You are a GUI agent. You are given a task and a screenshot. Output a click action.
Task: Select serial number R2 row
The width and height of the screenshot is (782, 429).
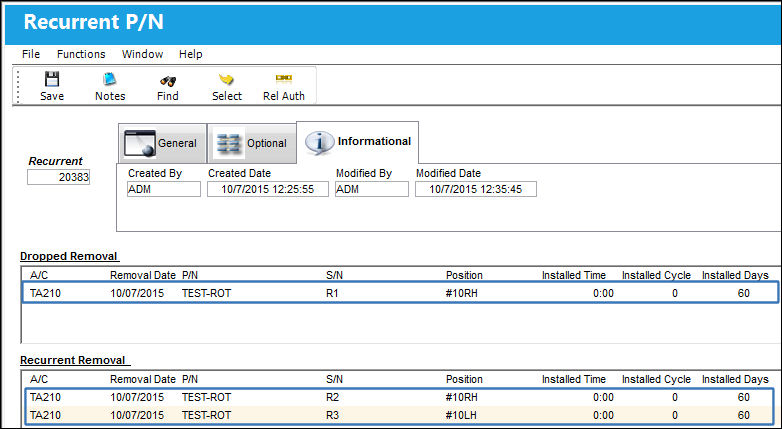tap(399, 398)
